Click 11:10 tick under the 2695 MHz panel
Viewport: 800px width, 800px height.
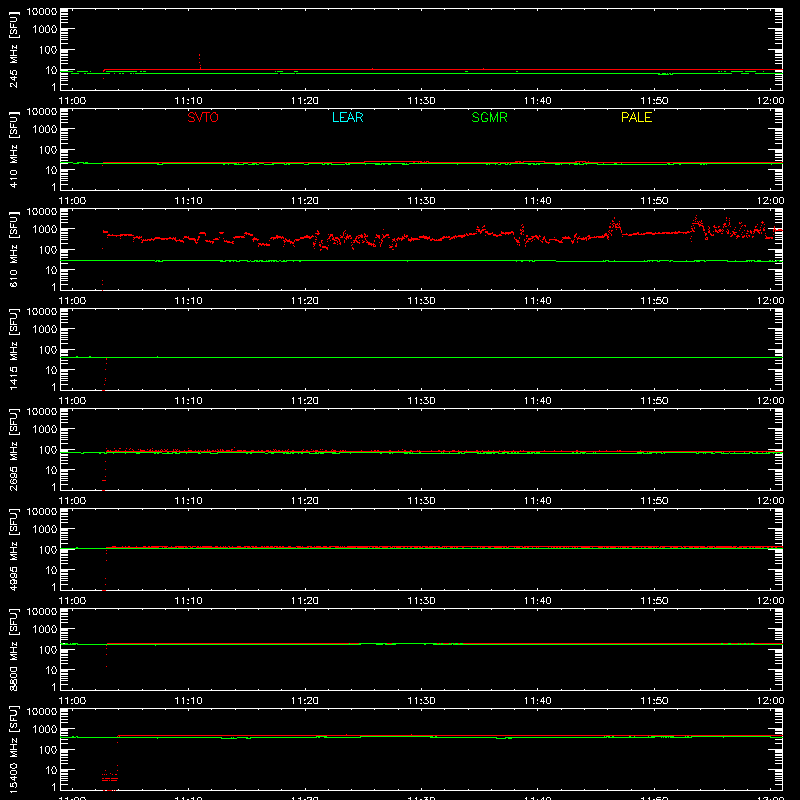[x=188, y=501]
